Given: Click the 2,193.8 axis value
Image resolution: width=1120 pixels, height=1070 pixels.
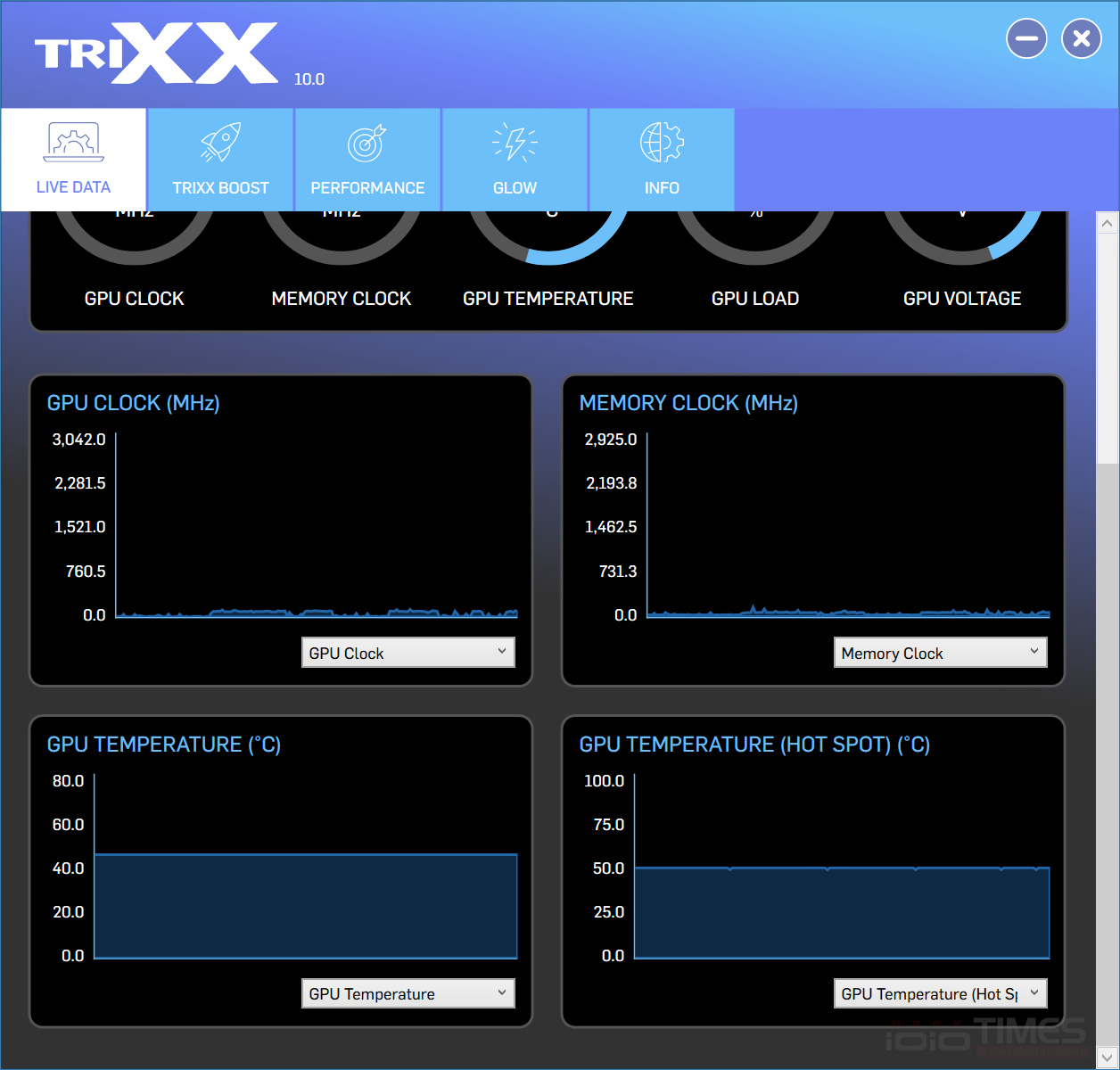Looking at the screenshot, I should [x=612, y=483].
